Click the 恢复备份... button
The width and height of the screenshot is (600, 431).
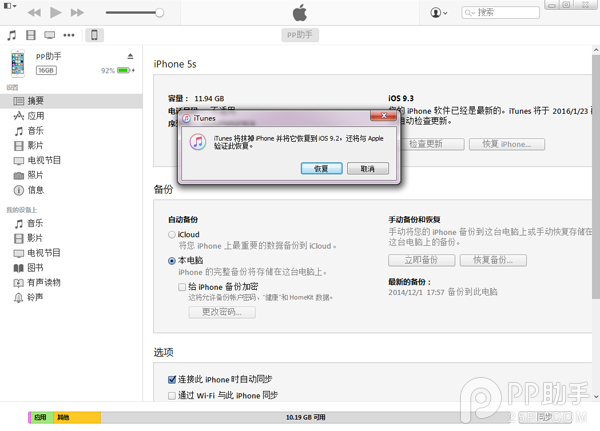pos(493,260)
